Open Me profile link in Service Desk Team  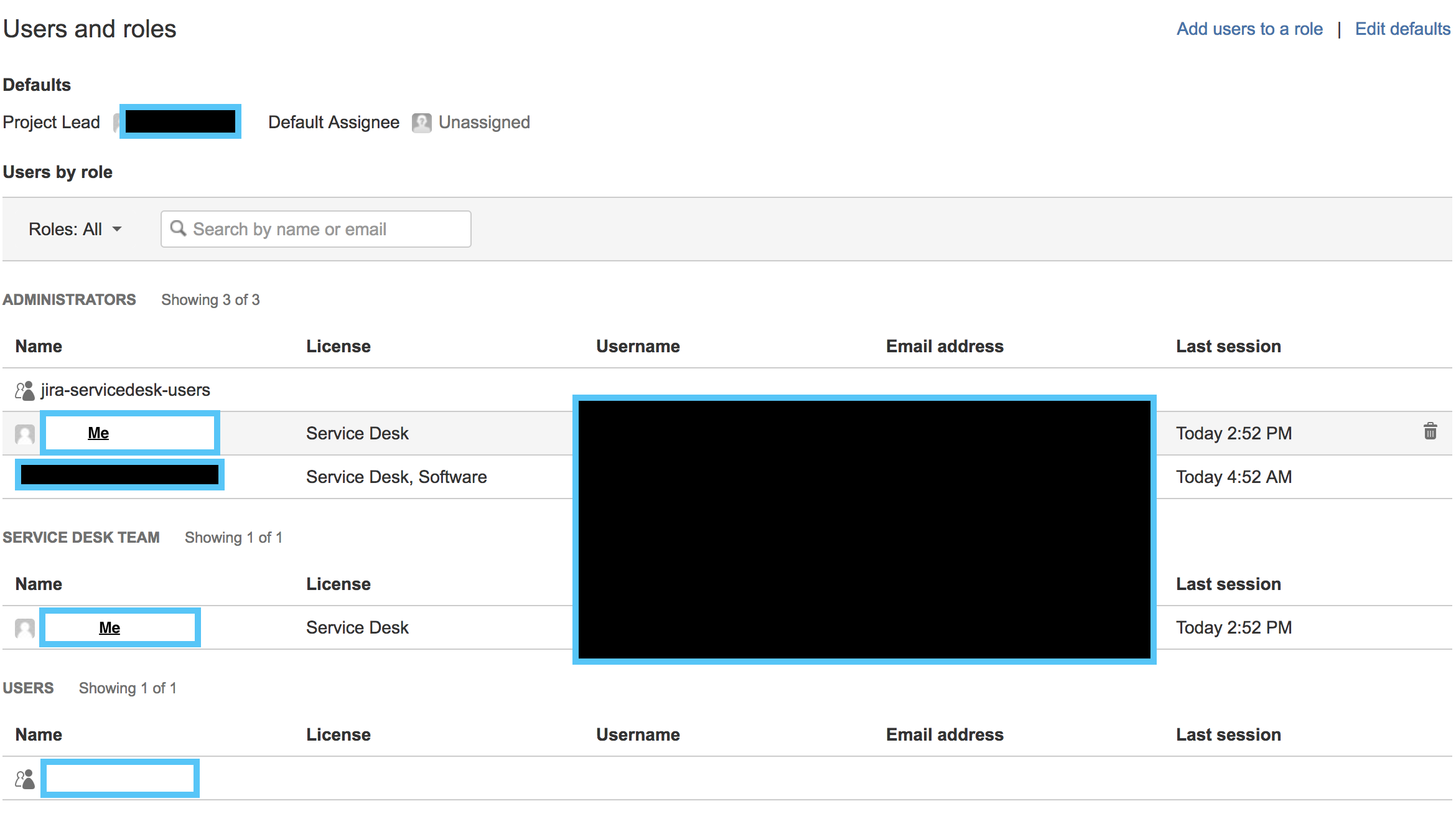tap(110, 627)
